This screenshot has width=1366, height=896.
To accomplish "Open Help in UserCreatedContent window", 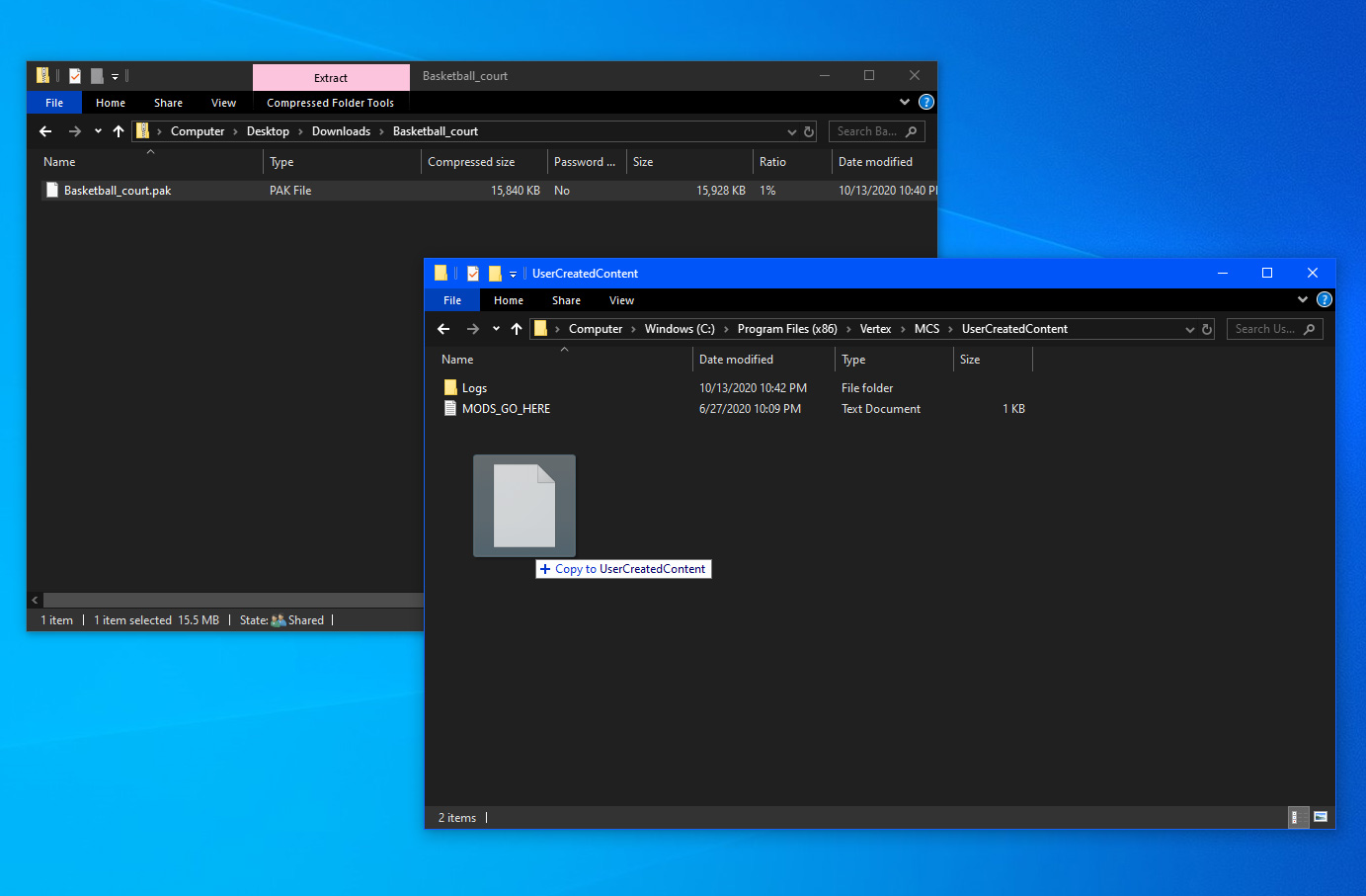I will pyautogui.click(x=1325, y=300).
